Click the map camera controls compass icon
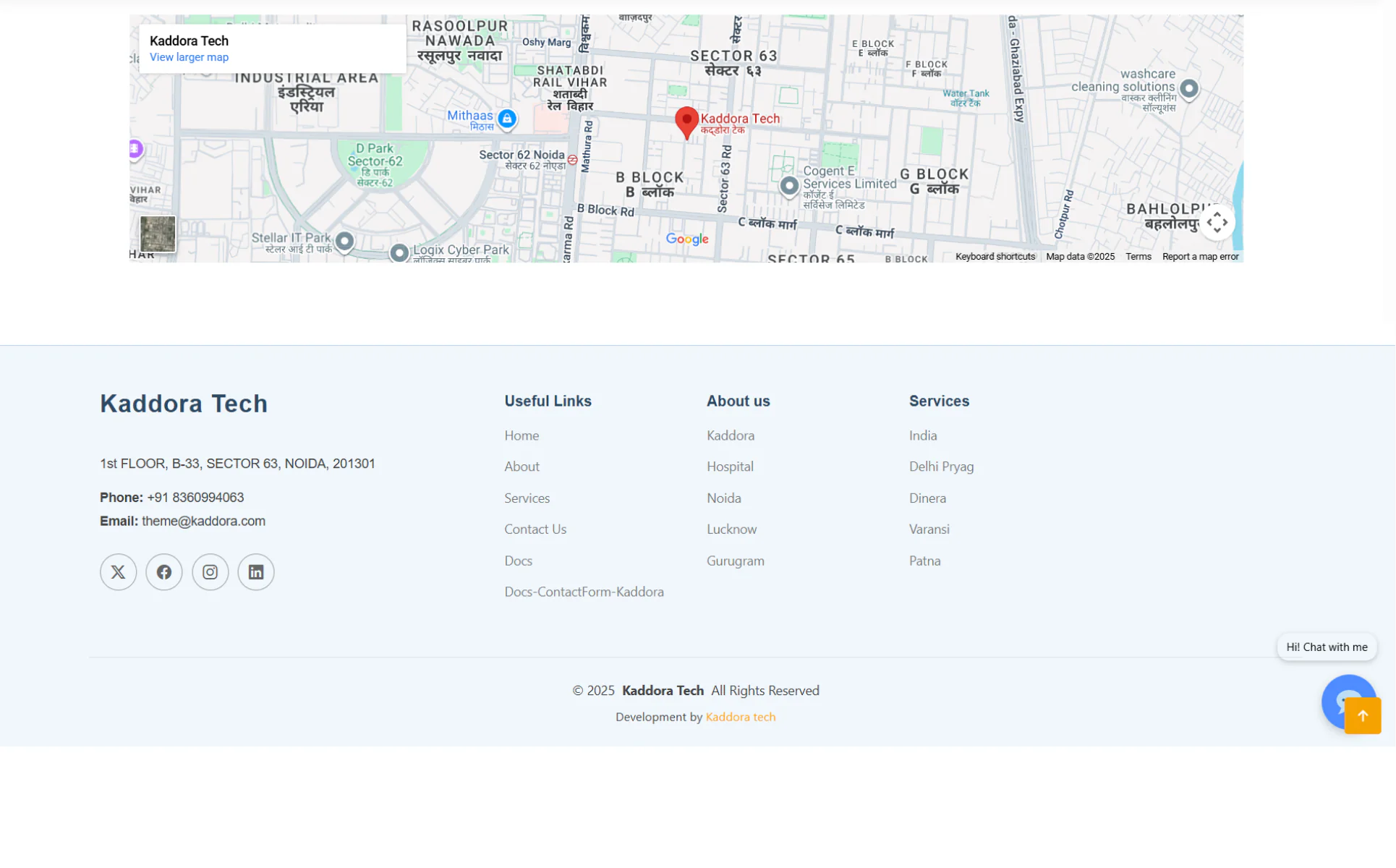This screenshot has width=1396, height=868. click(x=1217, y=222)
